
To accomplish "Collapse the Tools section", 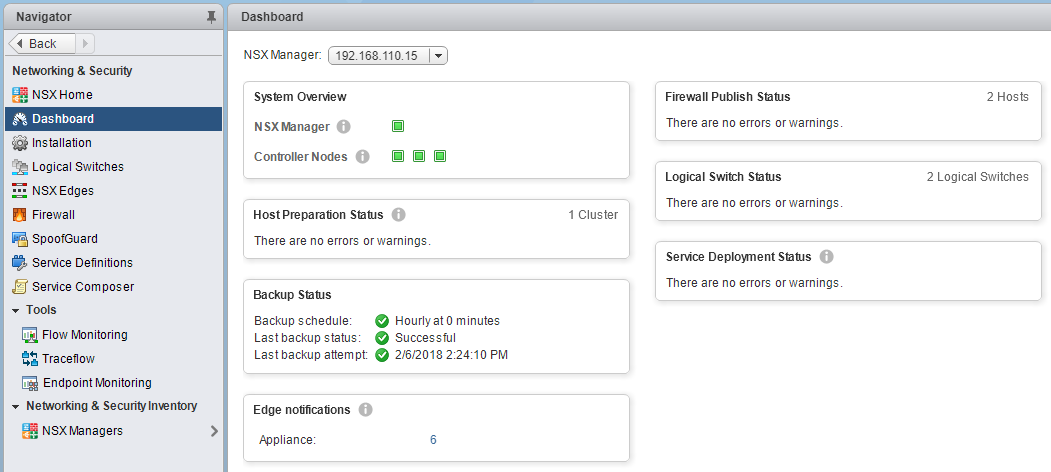I will pos(15,310).
